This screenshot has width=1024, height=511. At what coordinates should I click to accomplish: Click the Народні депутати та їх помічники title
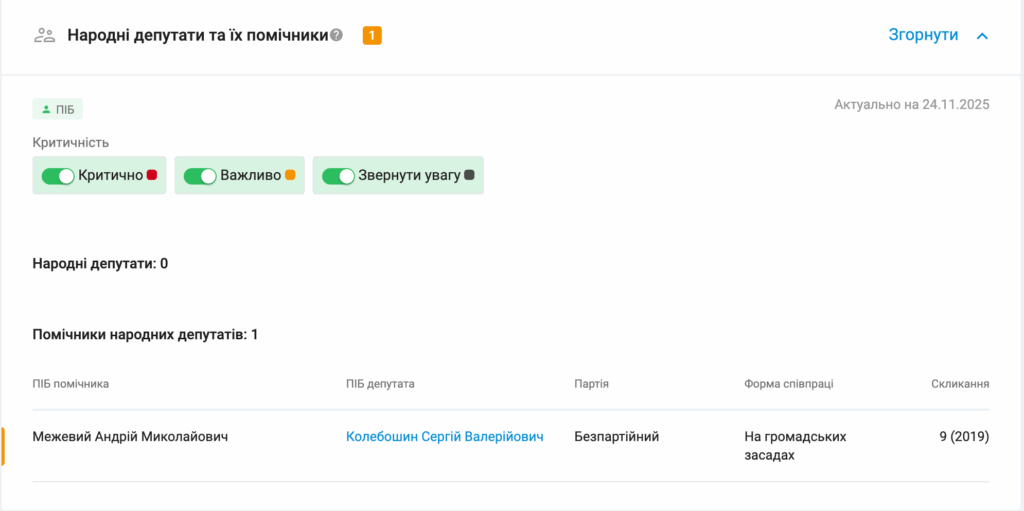pos(198,35)
